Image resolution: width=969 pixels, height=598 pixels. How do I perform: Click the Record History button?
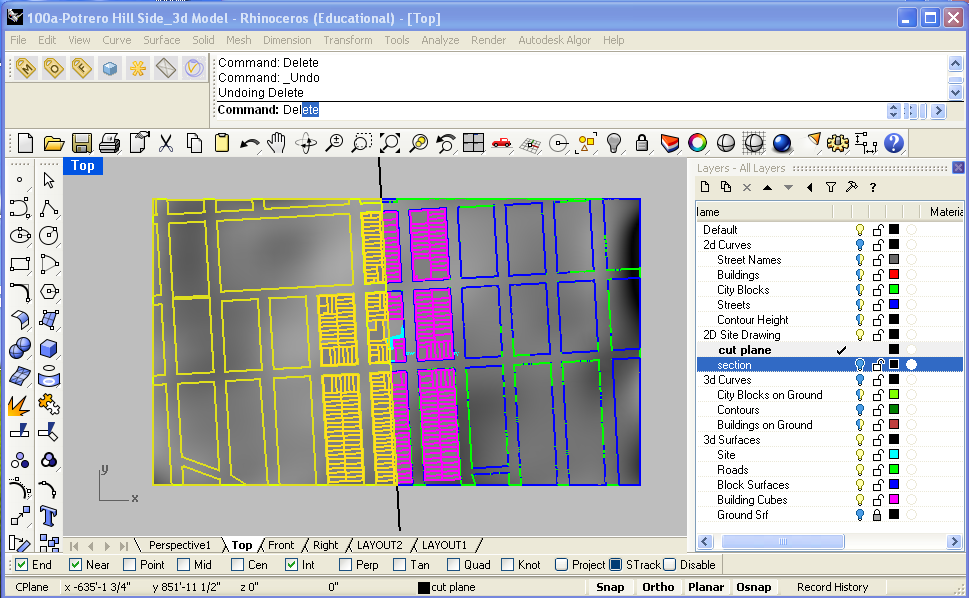832,587
